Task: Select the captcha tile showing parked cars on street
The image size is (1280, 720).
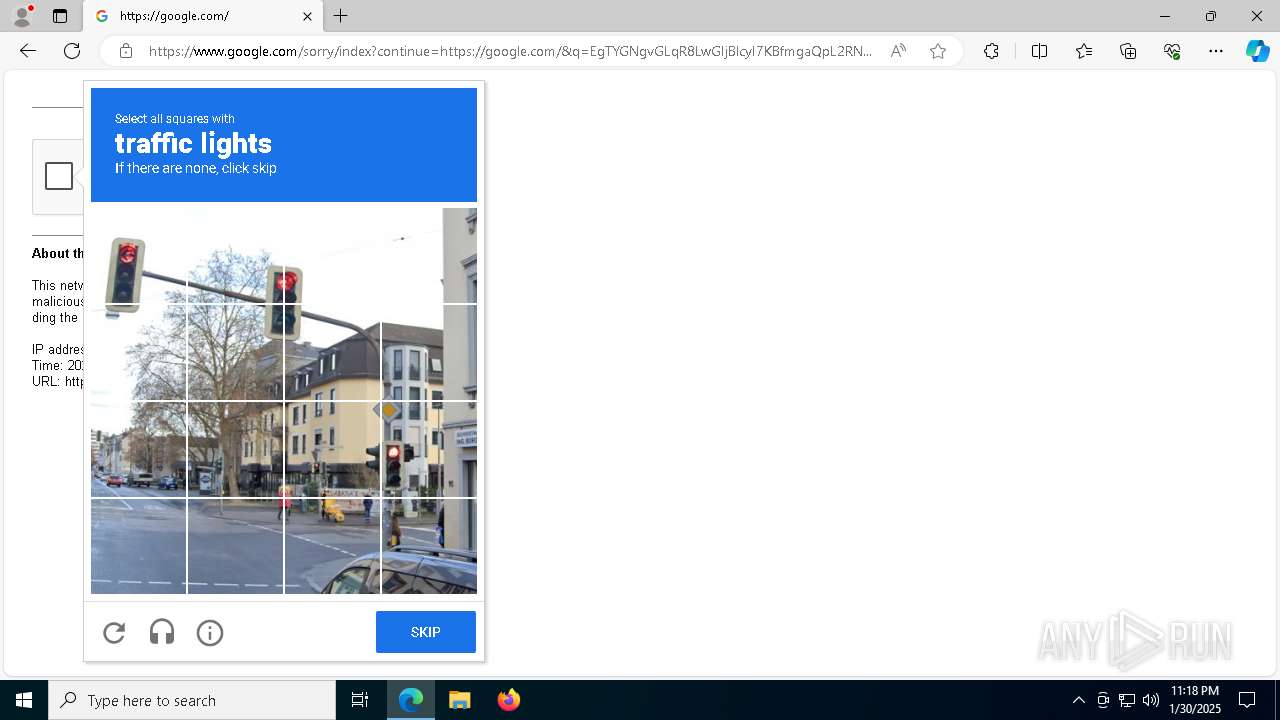Action: 138,449
